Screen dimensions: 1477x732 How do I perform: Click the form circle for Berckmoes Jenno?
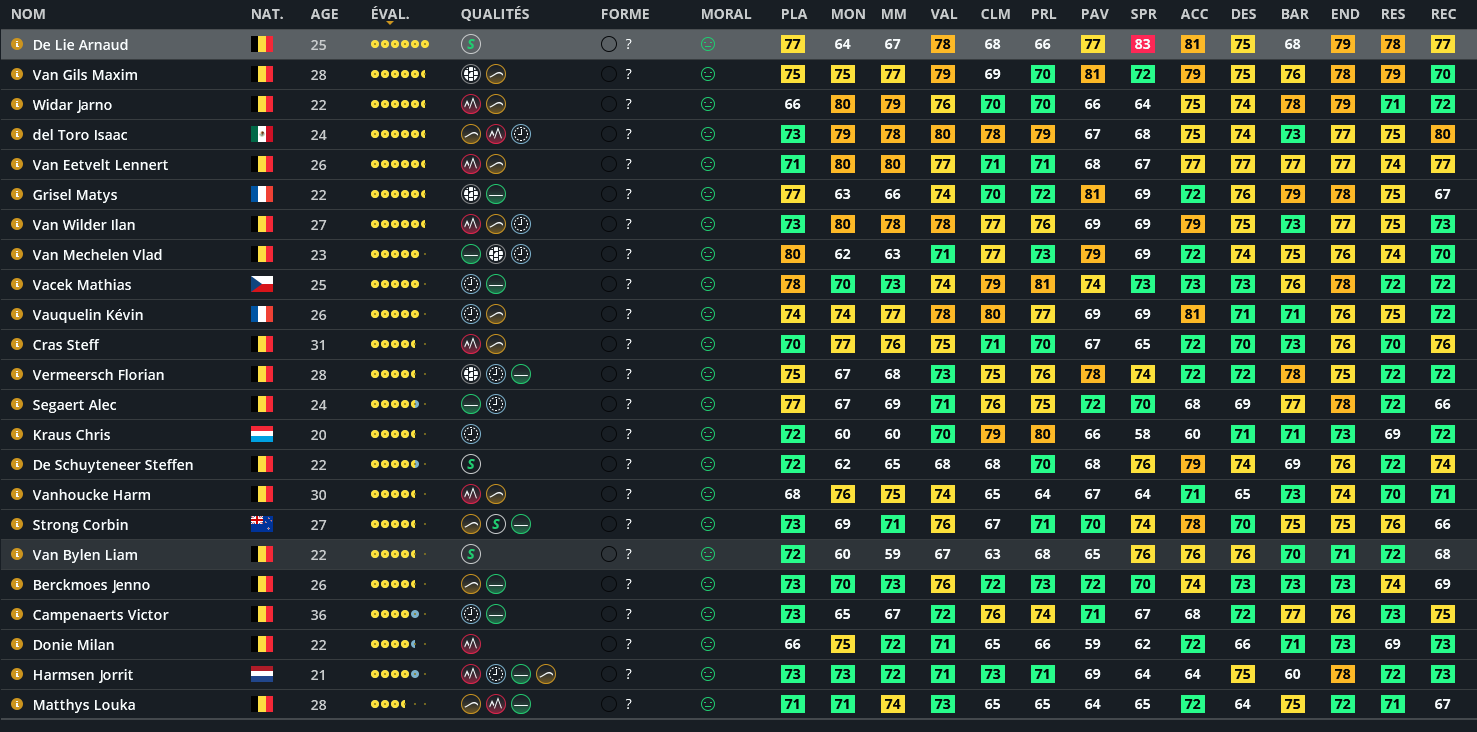pos(609,584)
